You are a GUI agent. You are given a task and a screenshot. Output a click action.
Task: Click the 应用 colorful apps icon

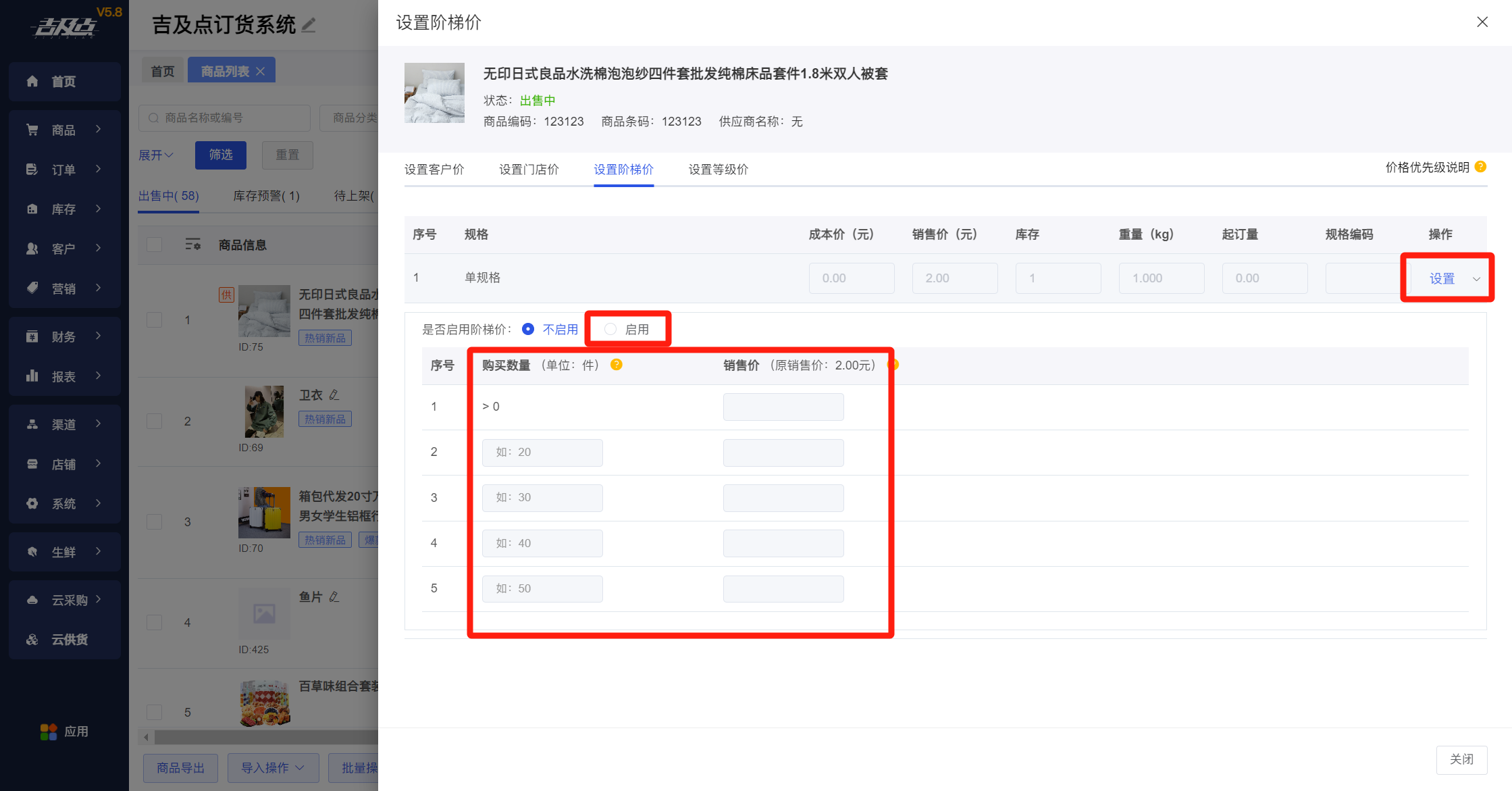point(49,732)
